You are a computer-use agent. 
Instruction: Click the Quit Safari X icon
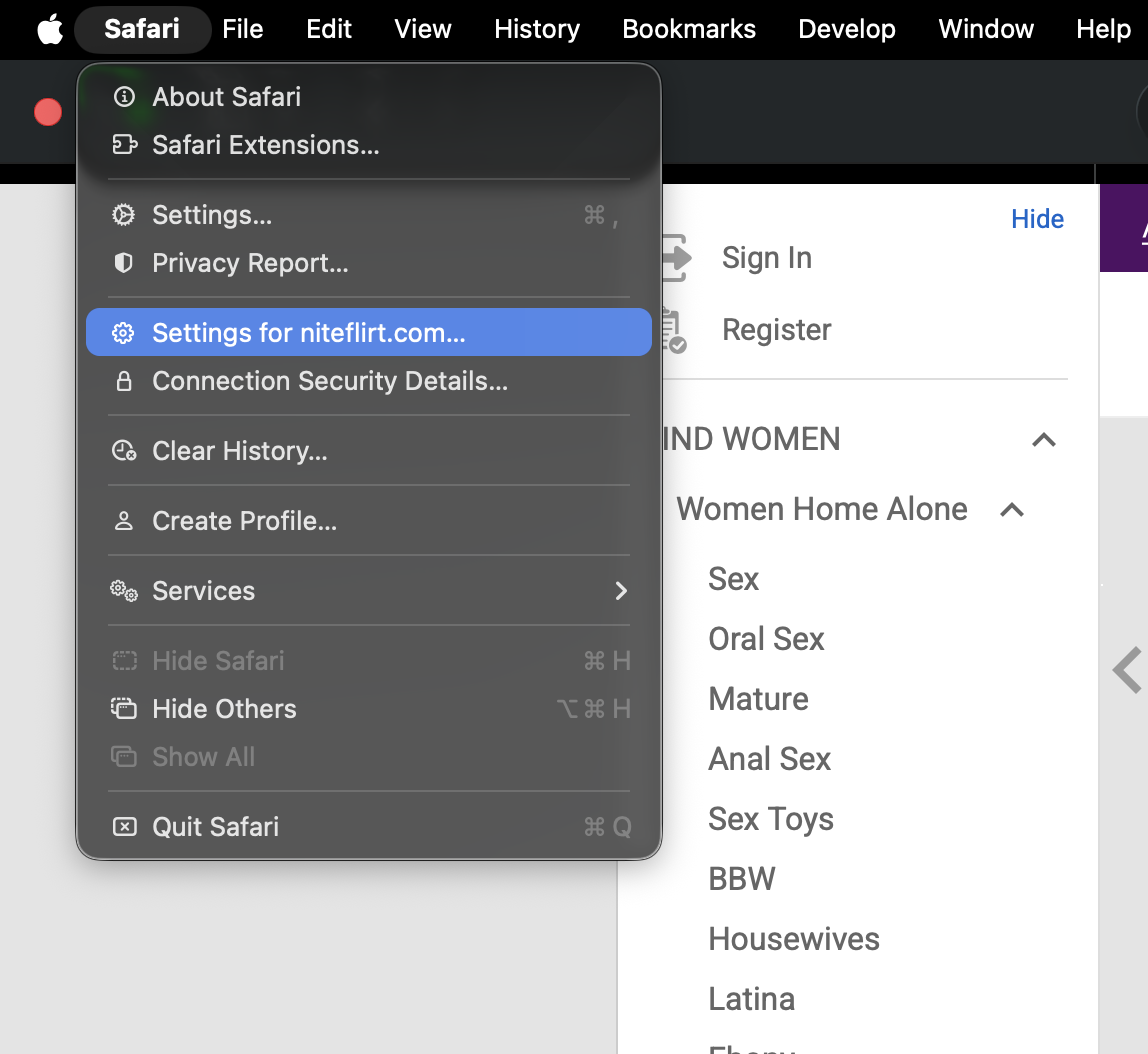(124, 827)
